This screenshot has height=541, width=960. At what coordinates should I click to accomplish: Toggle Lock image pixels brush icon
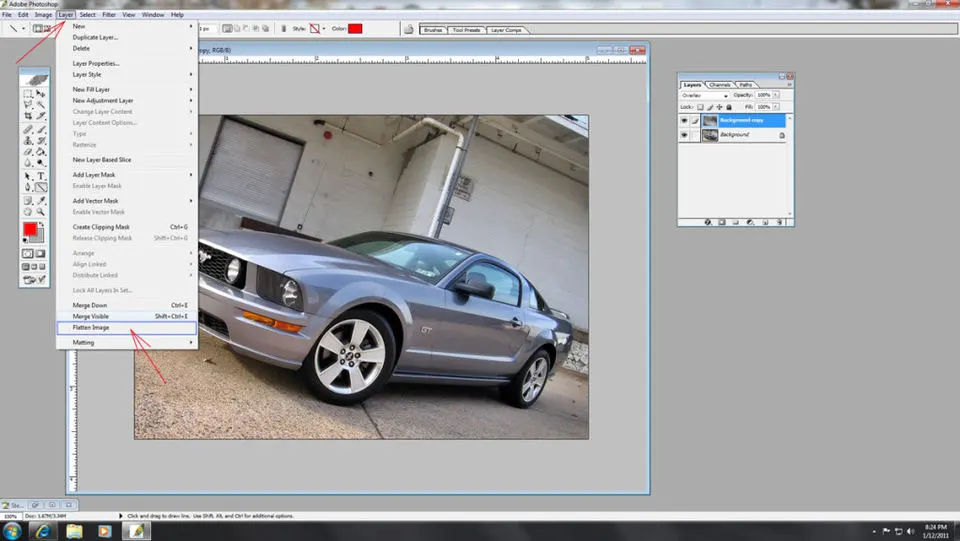(710, 107)
